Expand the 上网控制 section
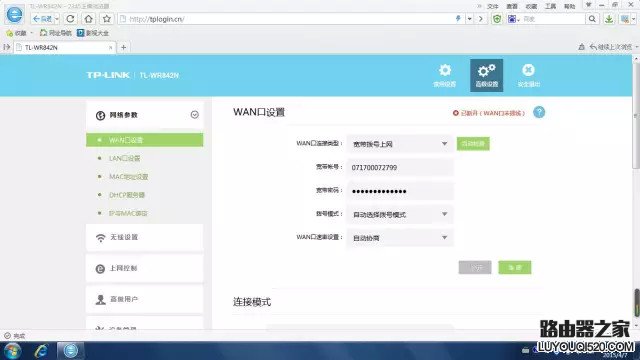The height and width of the screenshot is (360, 640). click(x=144, y=269)
